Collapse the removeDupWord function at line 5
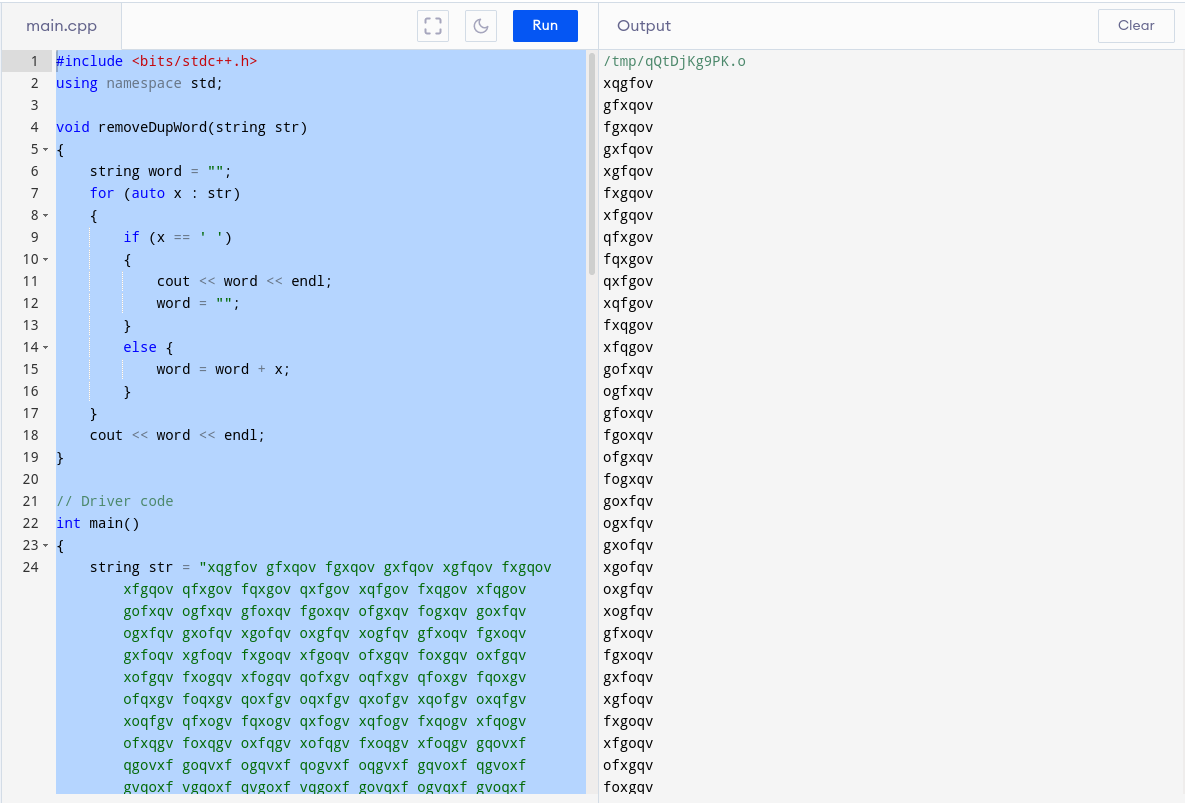Image resolution: width=1185 pixels, height=803 pixels. click(x=46, y=150)
